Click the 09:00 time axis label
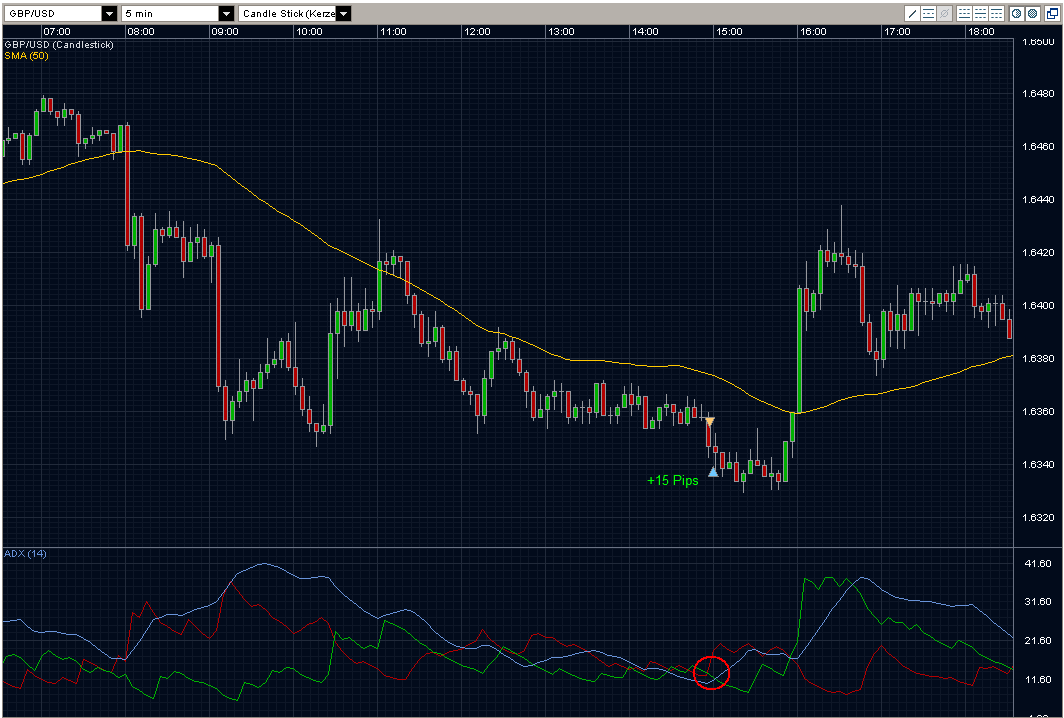 click(x=225, y=32)
